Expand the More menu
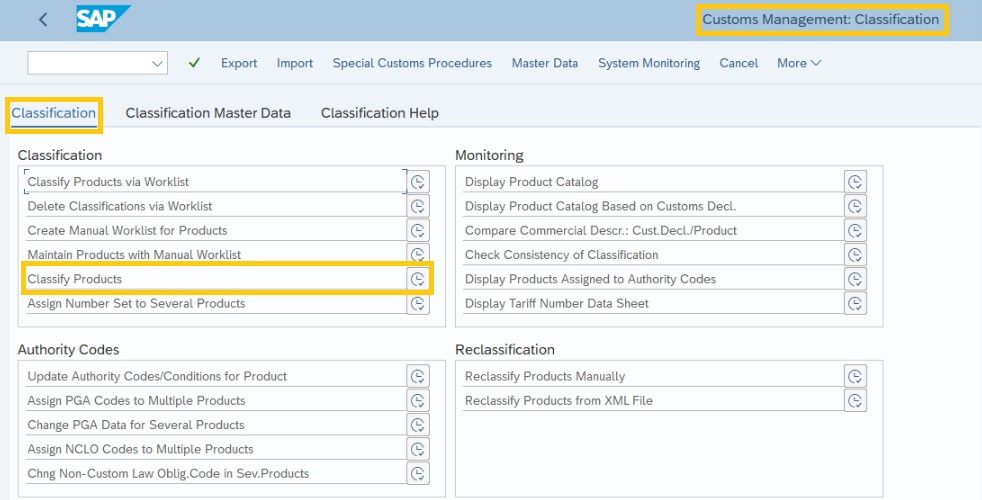Image resolution: width=982 pixels, height=500 pixels. 799,63
